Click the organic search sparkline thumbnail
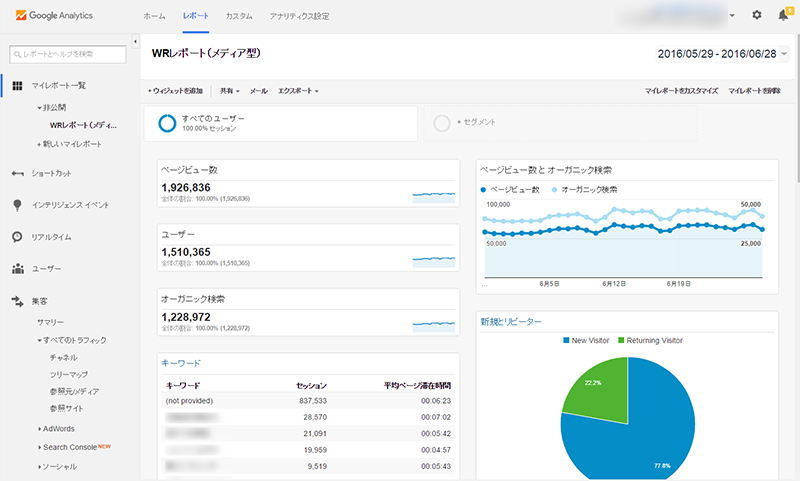Viewport: 800px width, 481px height. (x=433, y=326)
